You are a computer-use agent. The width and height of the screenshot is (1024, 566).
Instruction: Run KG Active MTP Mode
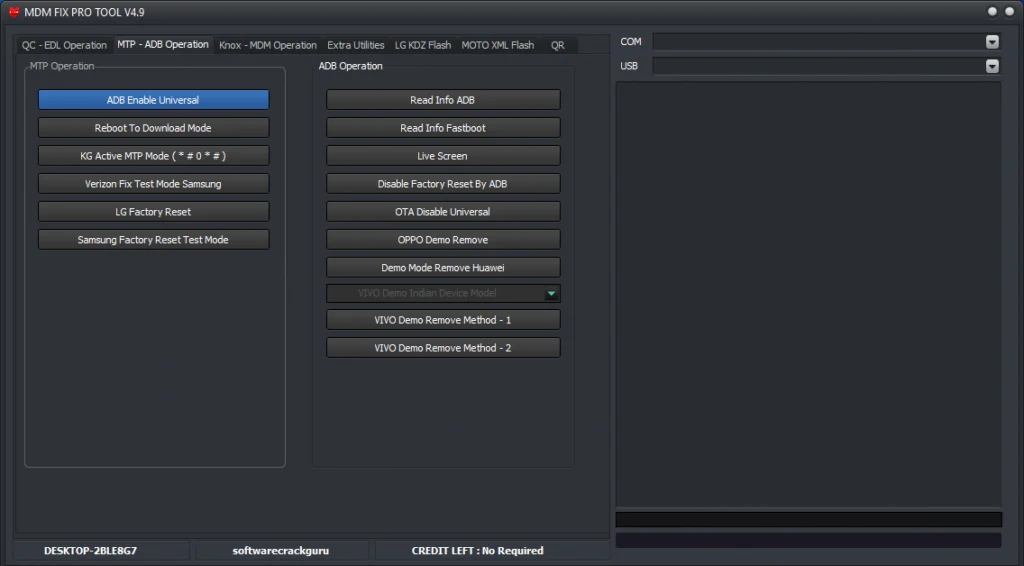pyautogui.click(x=153, y=156)
